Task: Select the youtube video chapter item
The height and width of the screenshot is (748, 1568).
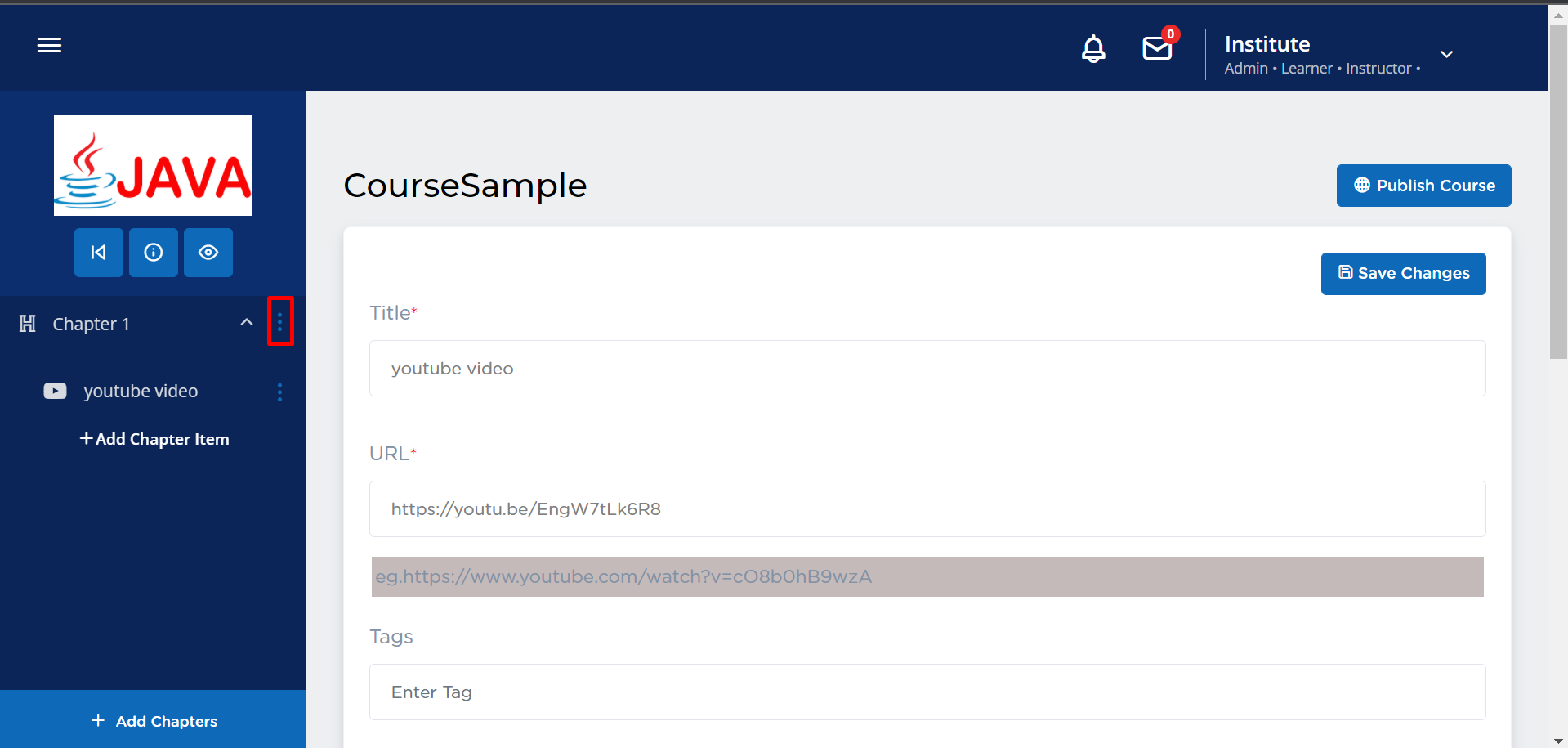Action: [141, 392]
